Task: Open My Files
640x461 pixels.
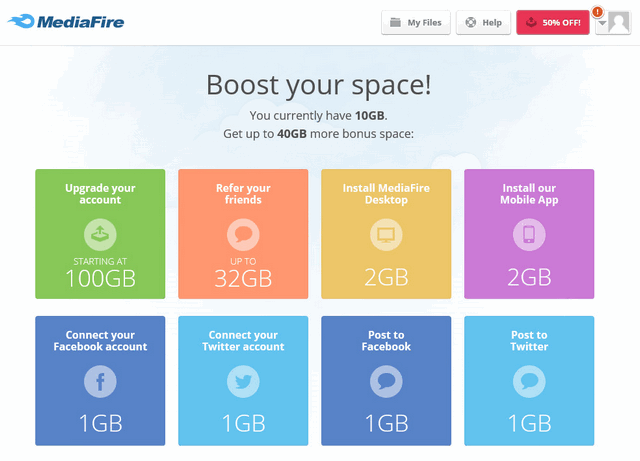Action: 416,22
